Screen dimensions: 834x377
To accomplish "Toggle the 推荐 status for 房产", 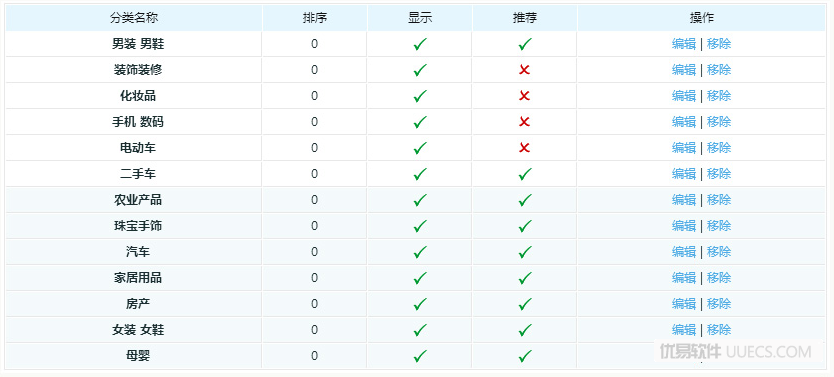I will 525,304.
